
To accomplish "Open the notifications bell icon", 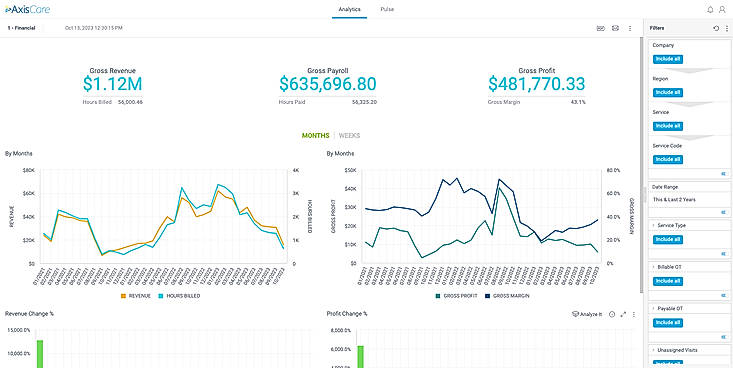I will pyautogui.click(x=711, y=9).
